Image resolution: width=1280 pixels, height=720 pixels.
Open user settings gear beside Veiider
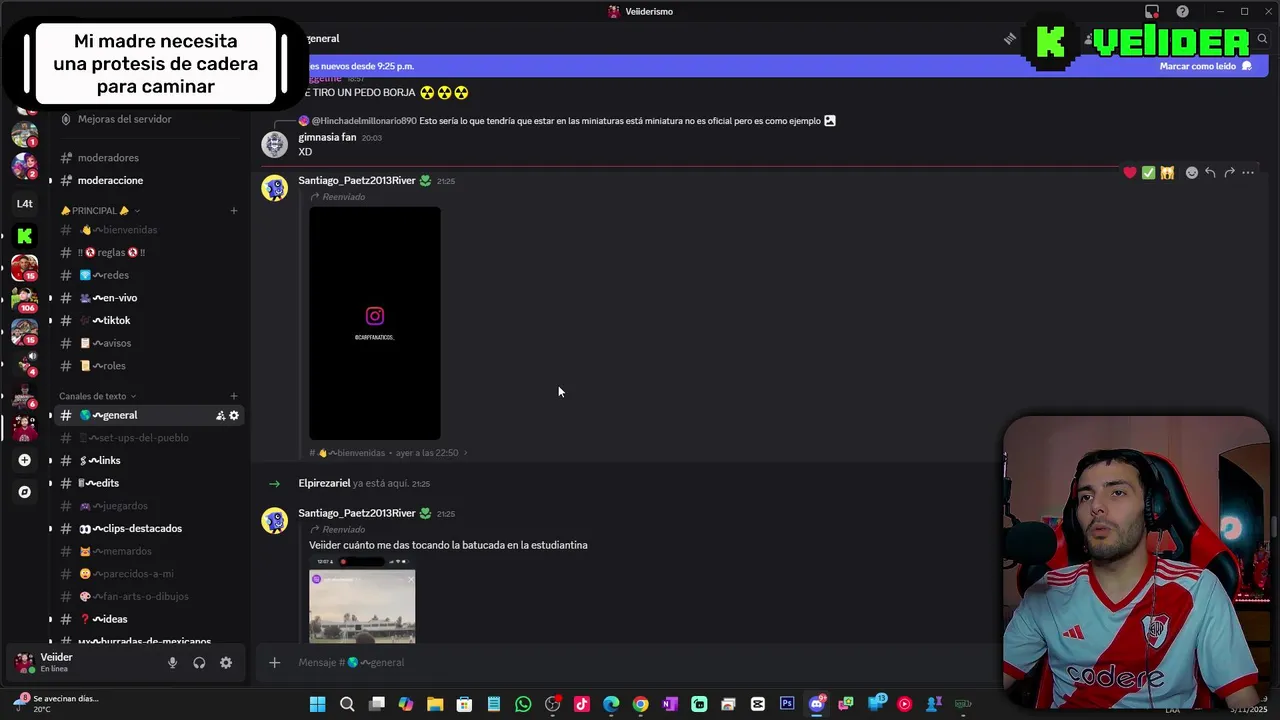[x=226, y=663]
